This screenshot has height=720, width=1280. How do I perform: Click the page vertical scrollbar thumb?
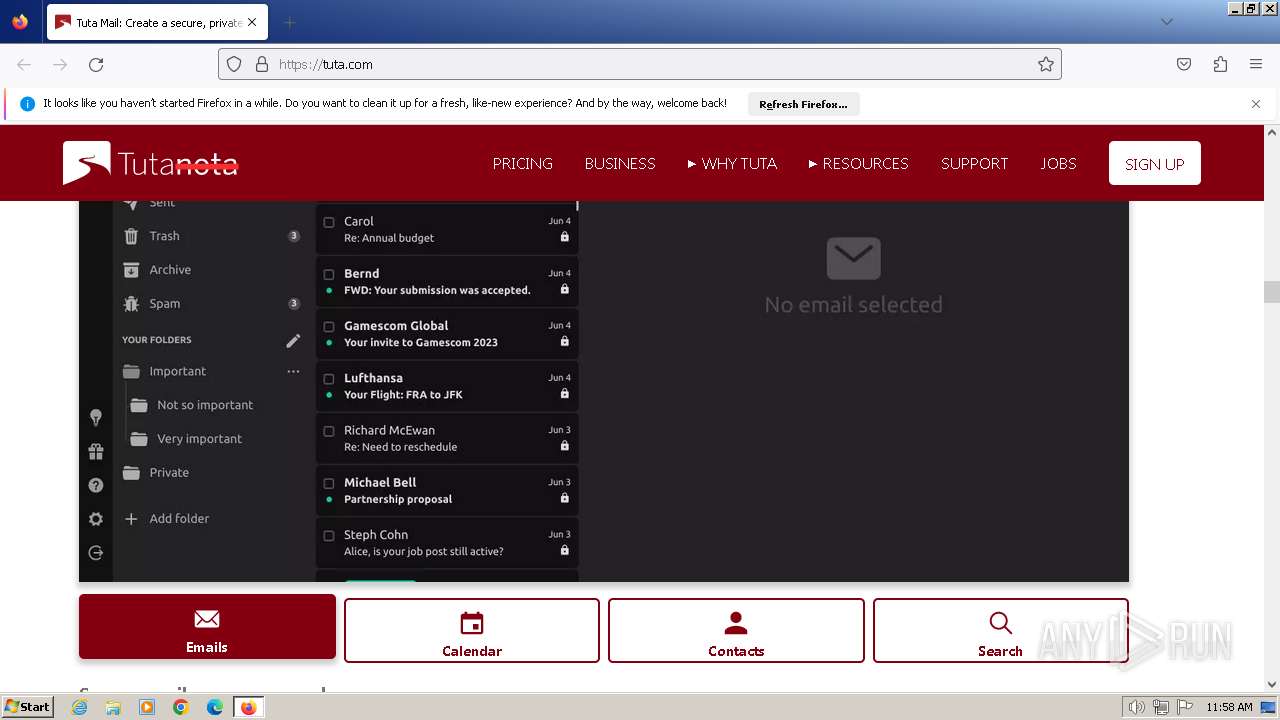[1272, 292]
